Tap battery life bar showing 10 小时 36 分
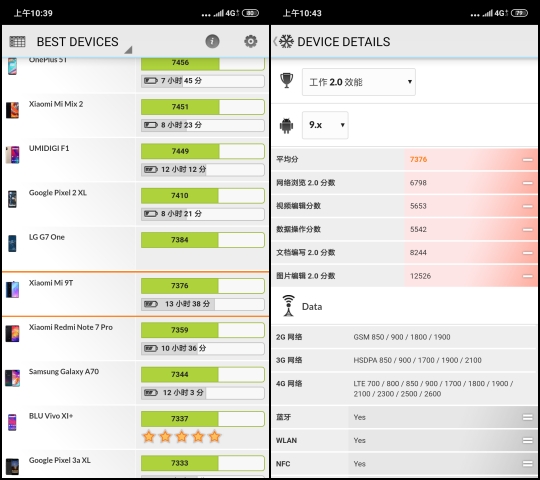The height and width of the screenshot is (480, 540). (x=202, y=348)
